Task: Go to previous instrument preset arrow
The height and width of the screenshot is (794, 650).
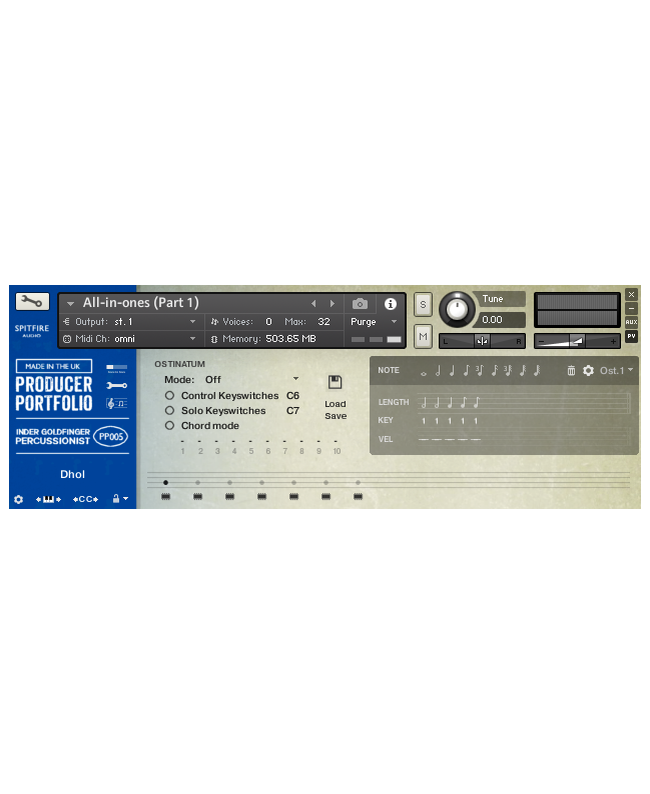Action: [x=313, y=303]
